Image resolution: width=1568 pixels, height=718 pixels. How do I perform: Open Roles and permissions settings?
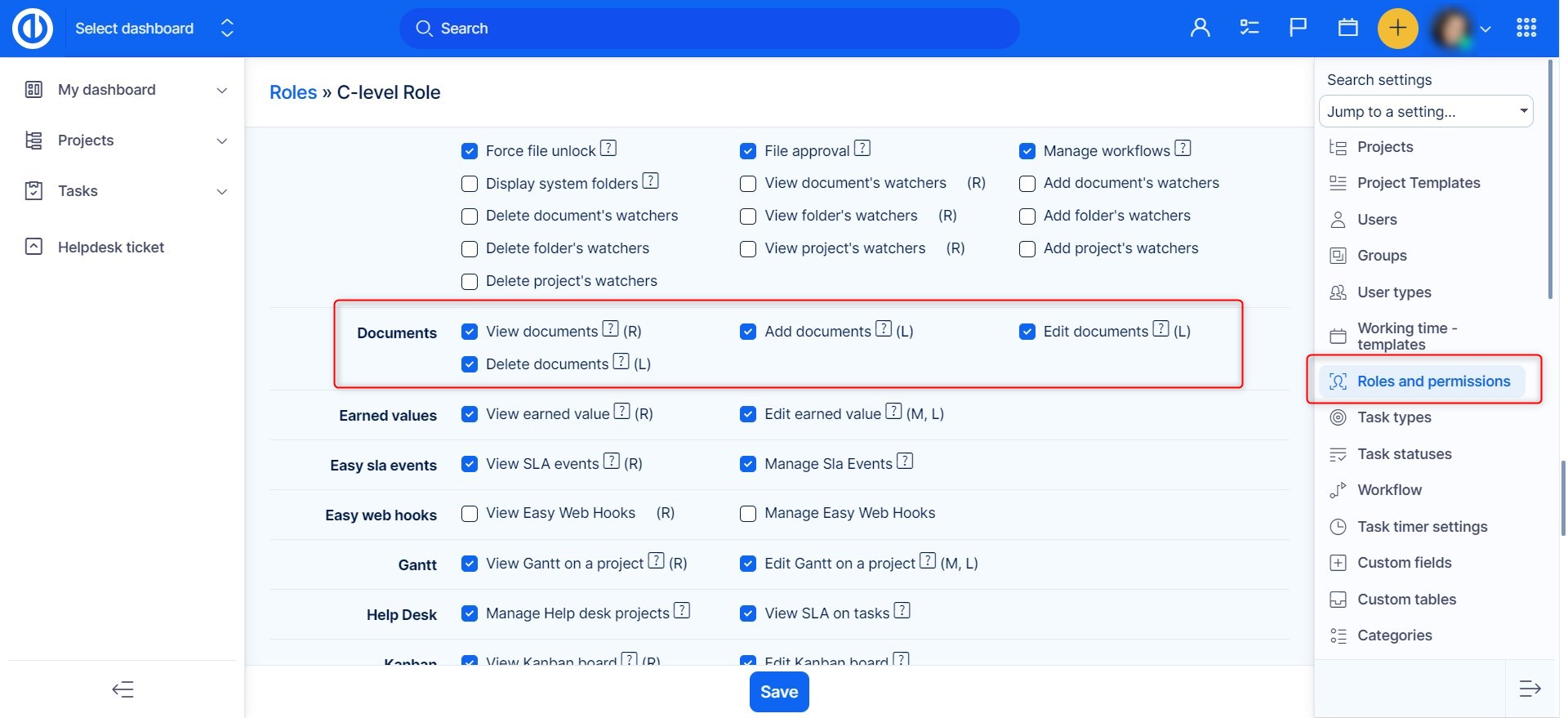[1433, 381]
